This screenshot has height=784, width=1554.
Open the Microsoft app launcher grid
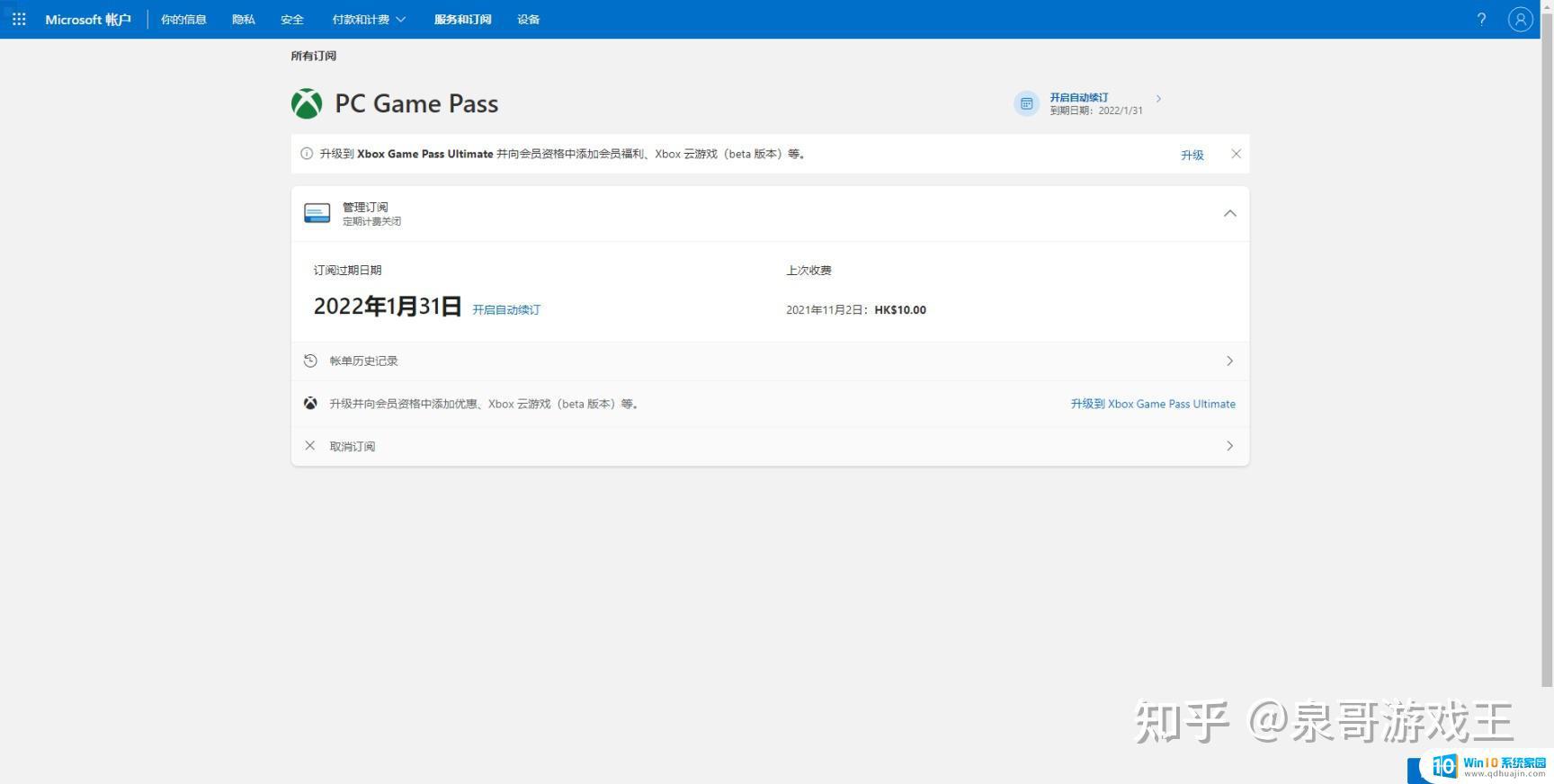(x=19, y=19)
